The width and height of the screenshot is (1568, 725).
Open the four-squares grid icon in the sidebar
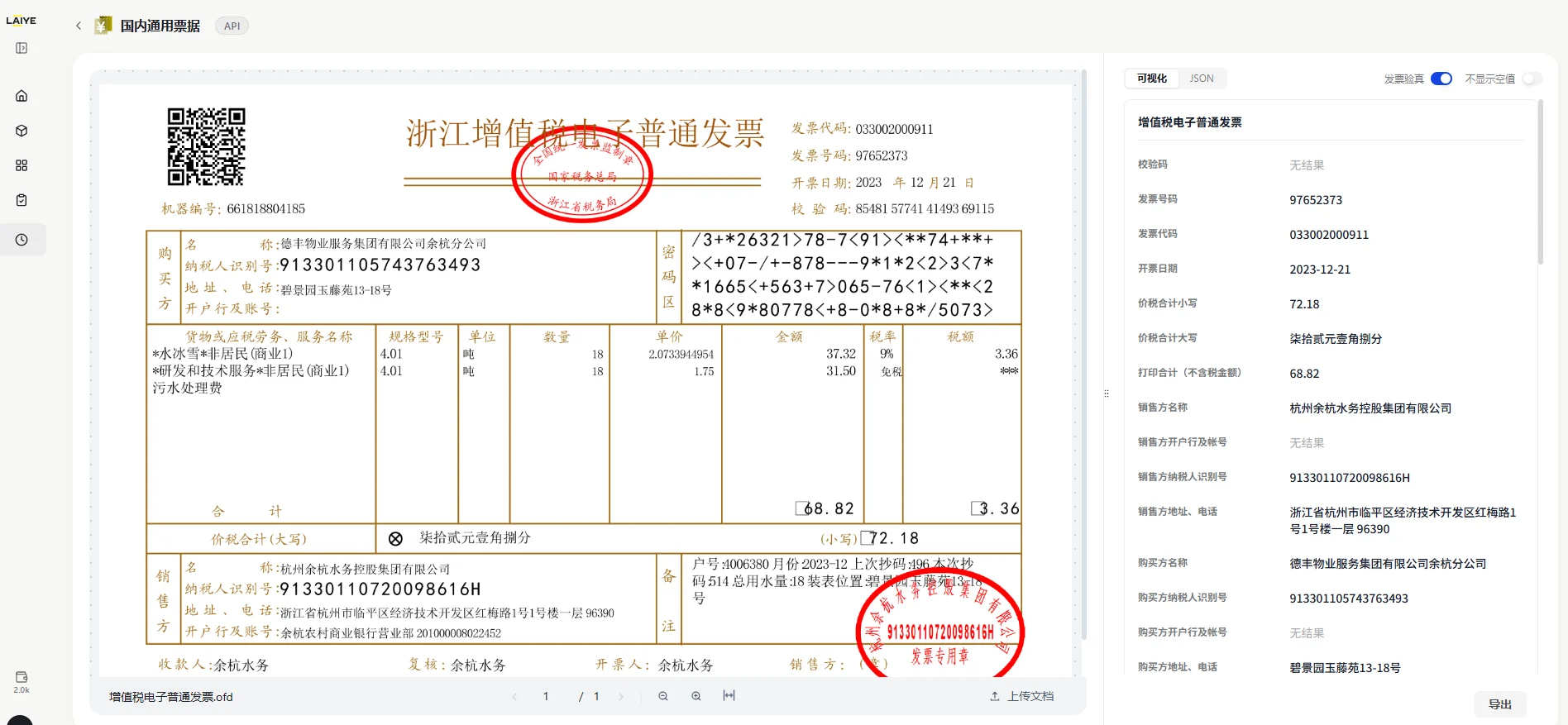[22, 165]
